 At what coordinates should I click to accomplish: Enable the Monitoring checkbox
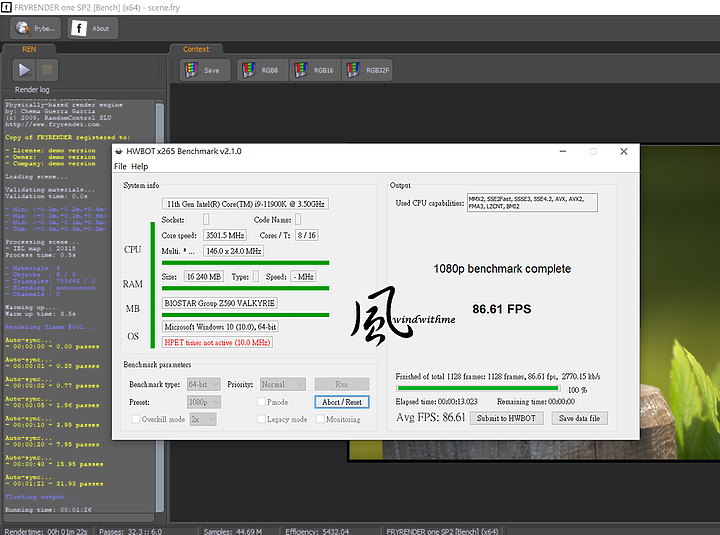pos(321,419)
